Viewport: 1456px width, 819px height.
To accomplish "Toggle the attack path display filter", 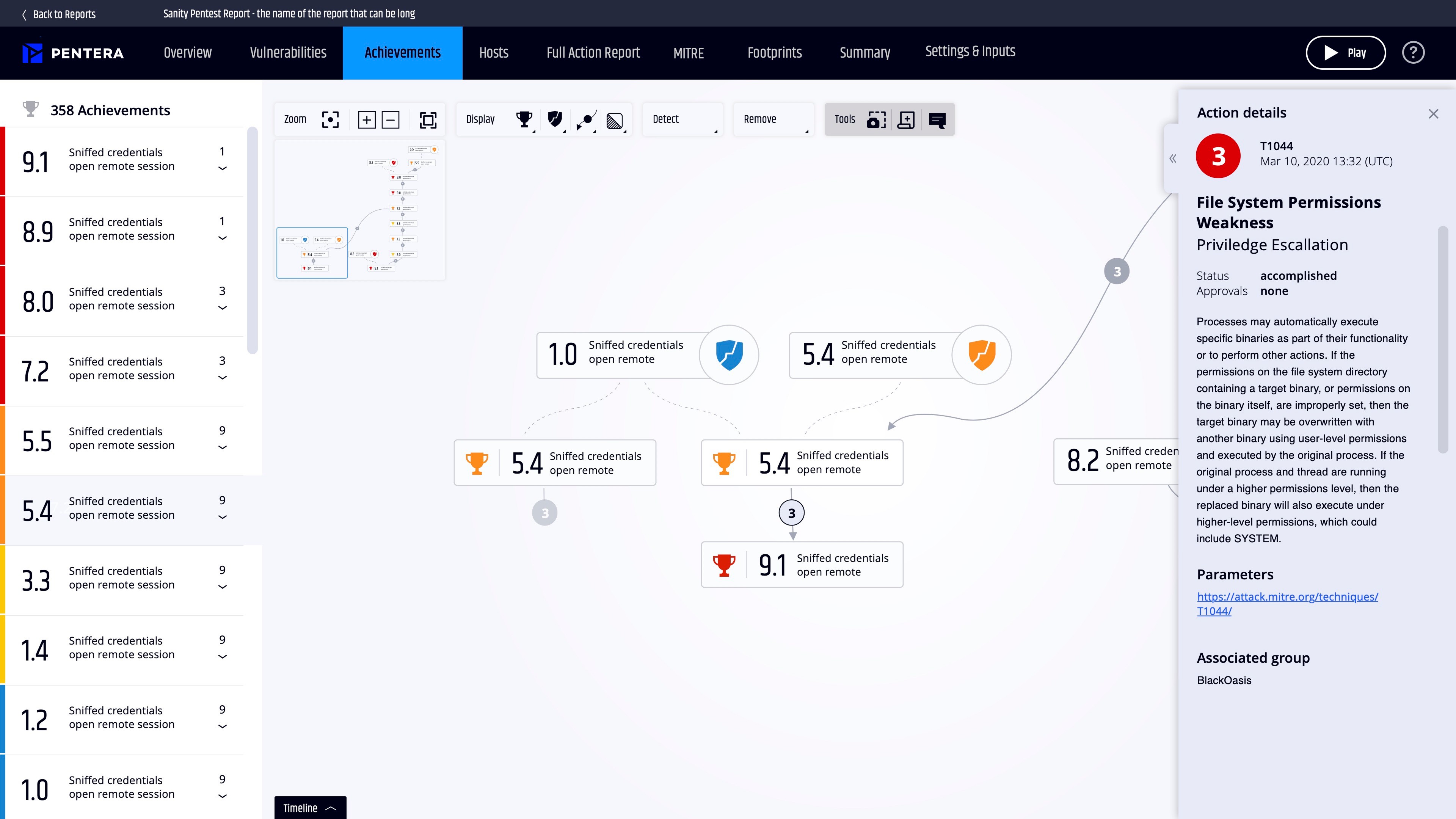I will tap(586, 120).
